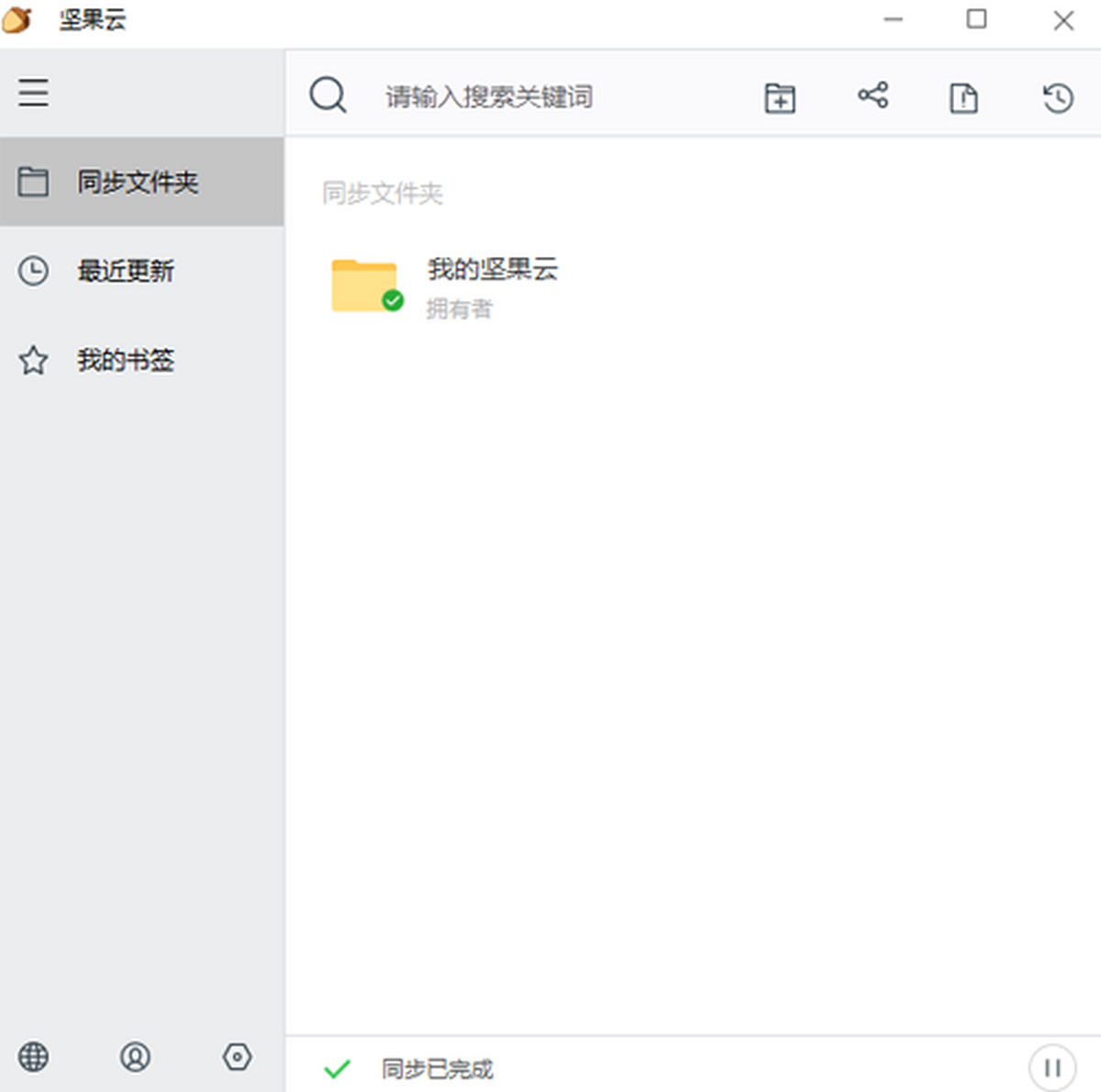This screenshot has height=1092, width=1101.
Task: Open the web version via globe icon
Action: [x=33, y=1057]
